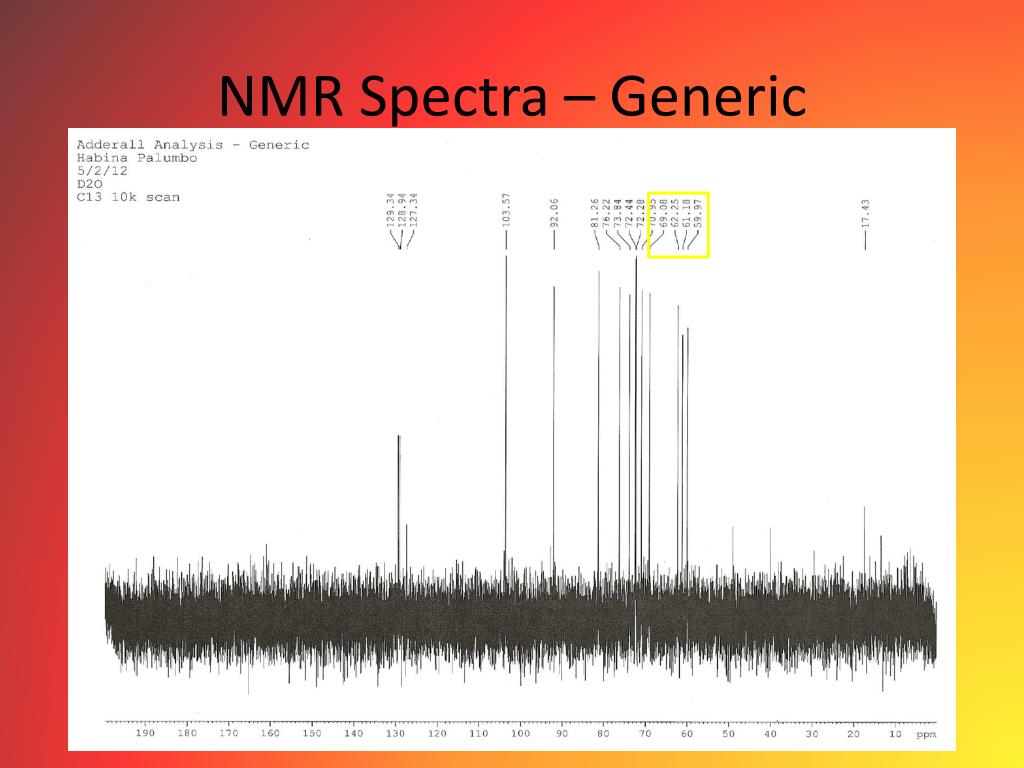This screenshot has width=1024, height=768.
Task: Click the axis tick label "60"
Action: pyautogui.click(x=687, y=733)
